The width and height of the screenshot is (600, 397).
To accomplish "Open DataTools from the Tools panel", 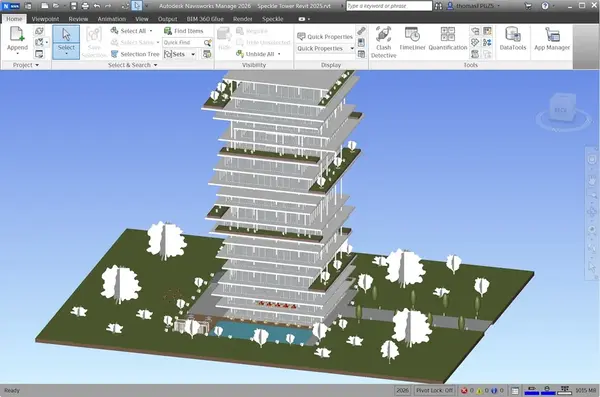I will pyautogui.click(x=513, y=39).
